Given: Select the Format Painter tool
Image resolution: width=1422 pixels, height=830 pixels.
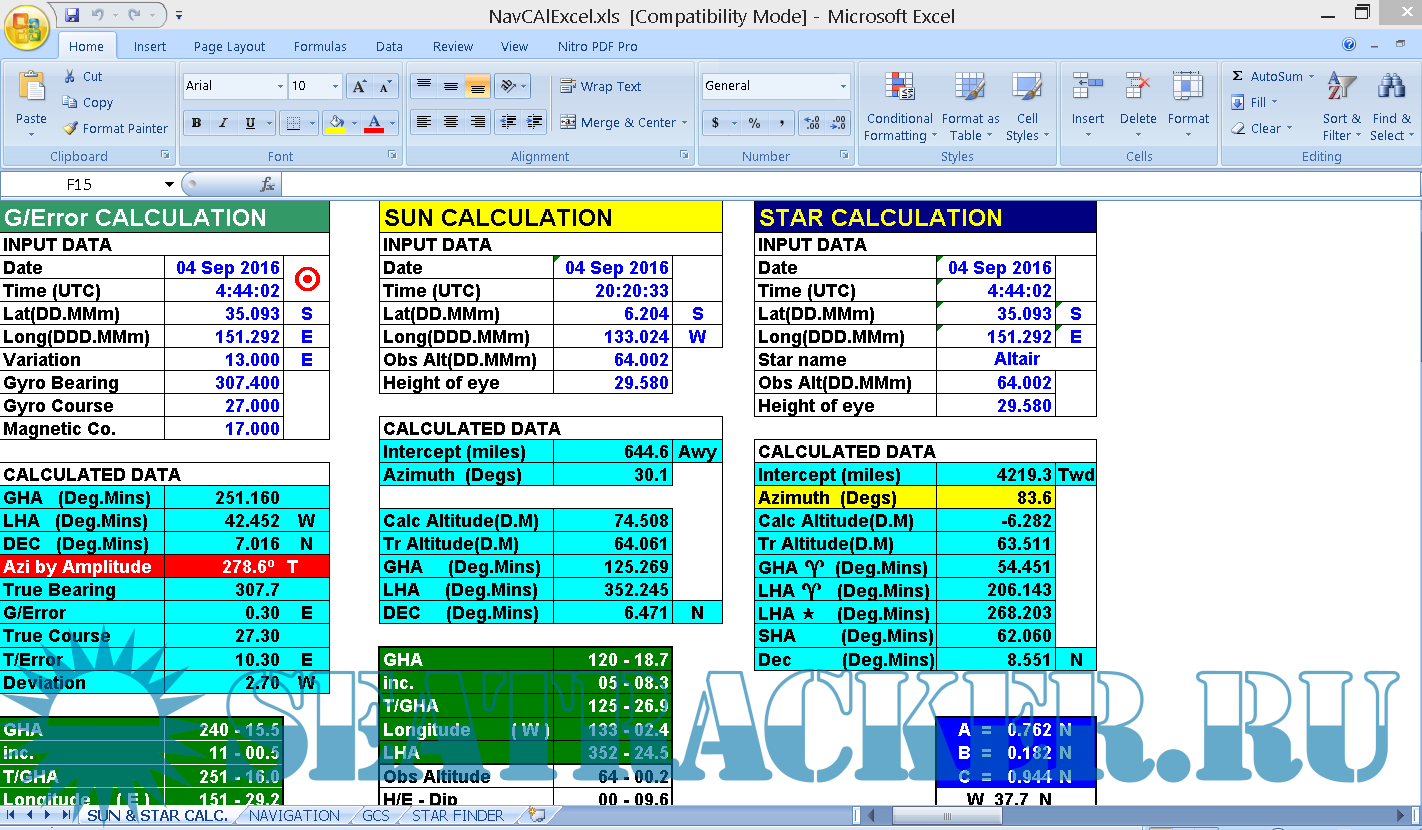Looking at the screenshot, I should pyautogui.click(x=113, y=128).
